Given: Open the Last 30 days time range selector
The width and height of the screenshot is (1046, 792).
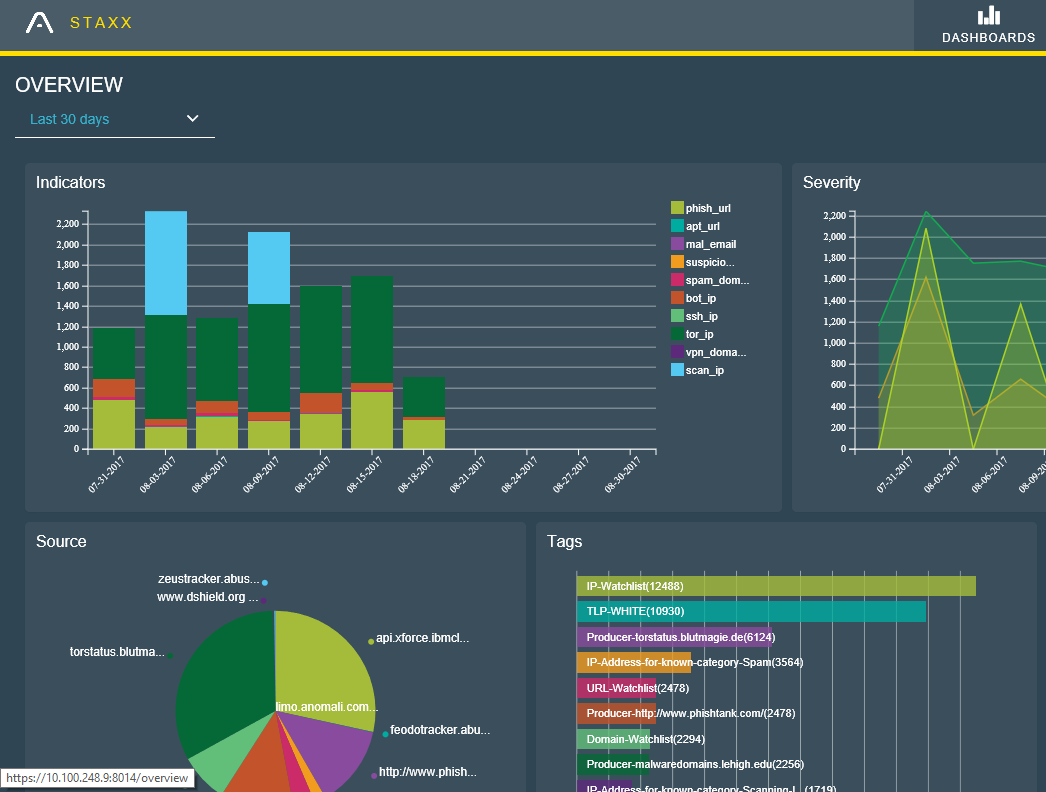Looking at the screenshot, I should (x=115, y=119).
